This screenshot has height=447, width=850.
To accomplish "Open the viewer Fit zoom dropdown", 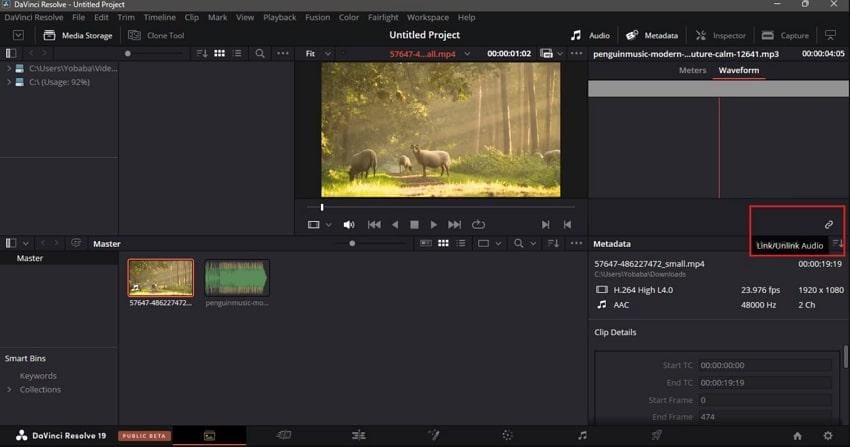I will click(318, 54).
